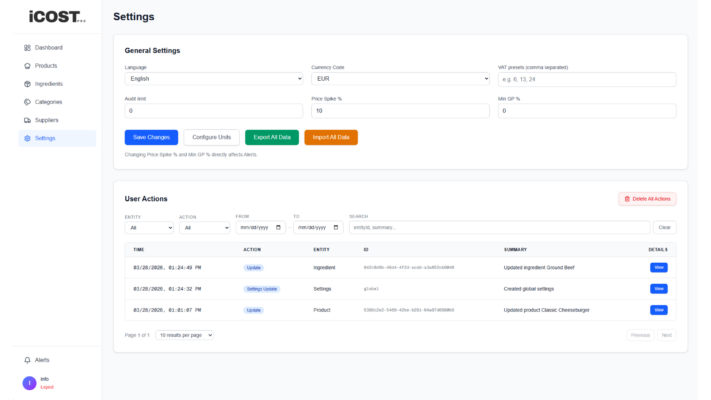Click the trash icon in Delete All Actions

click(x=627, y=199)
